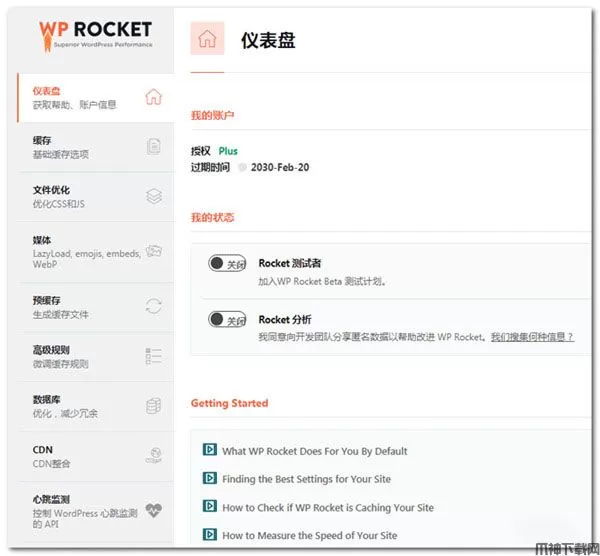Image resolution: width=600 pixels, height=556 pixels.
Task: Click the expiration date 2030-Feb-20
Action: (x=280, y=167)
